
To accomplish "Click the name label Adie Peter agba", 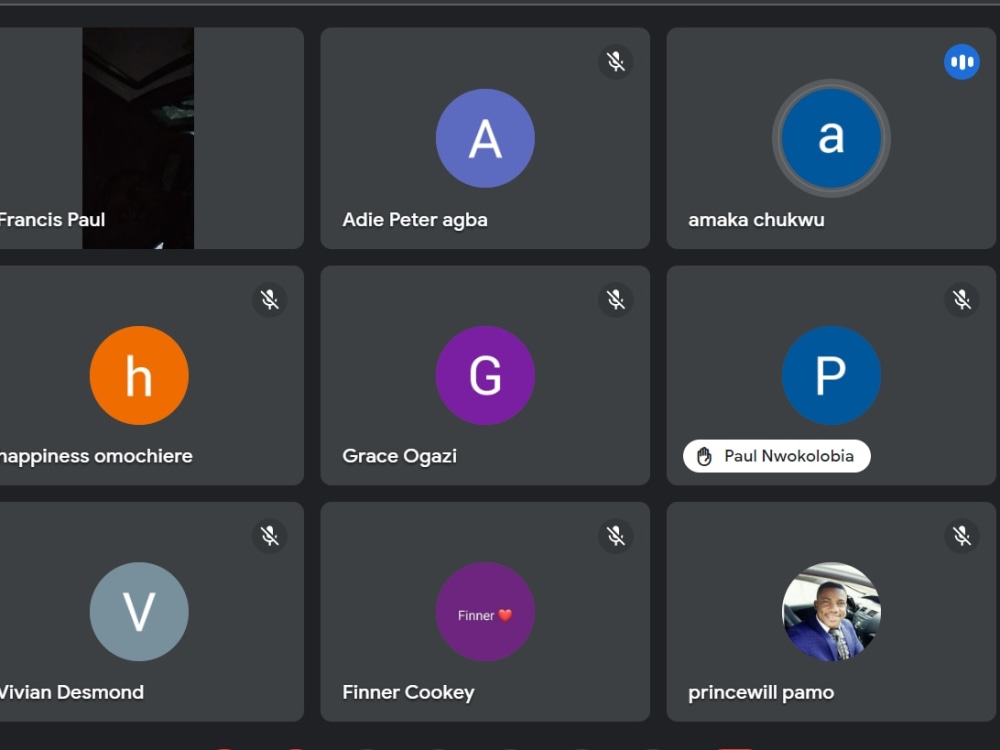I will tap(415, 220).
